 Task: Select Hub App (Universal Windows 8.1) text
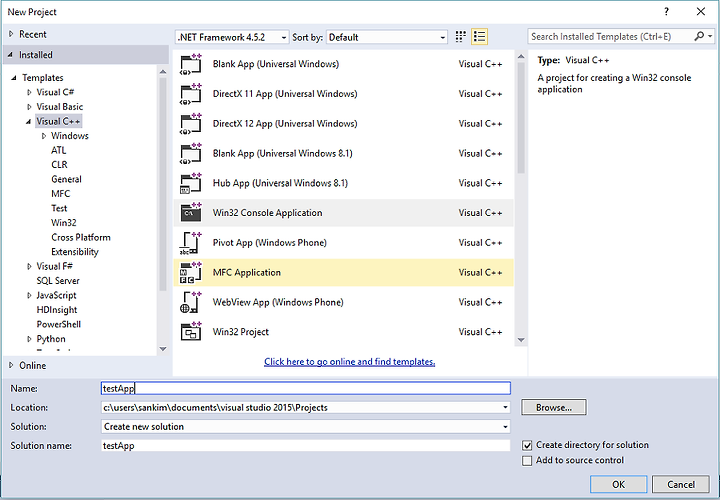tap(280, 183)
